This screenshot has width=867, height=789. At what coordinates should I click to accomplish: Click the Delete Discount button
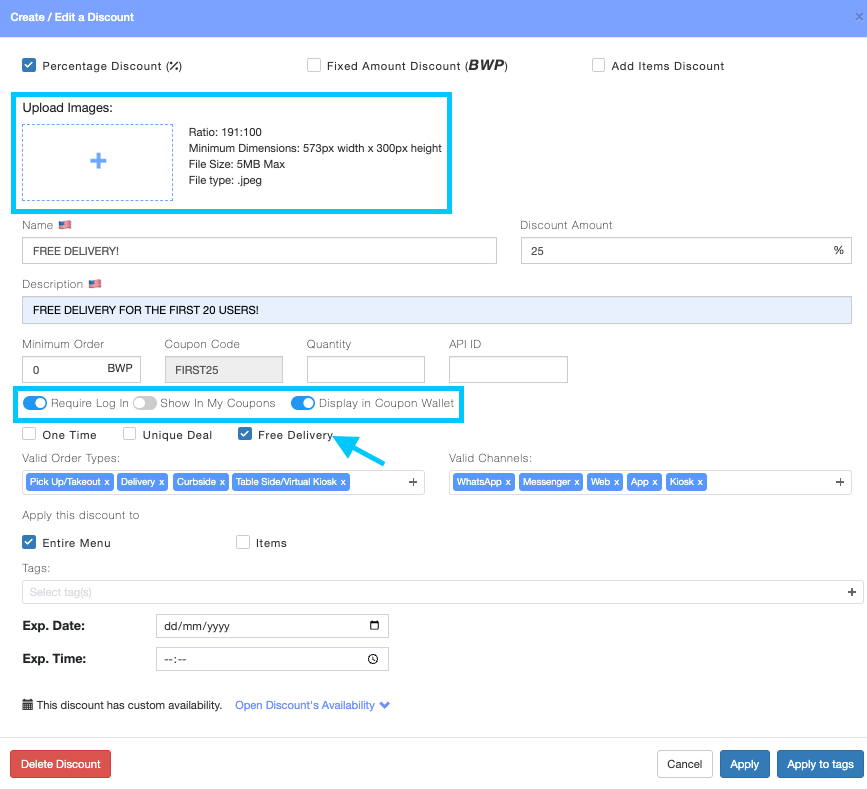click(x=60, y=764)
